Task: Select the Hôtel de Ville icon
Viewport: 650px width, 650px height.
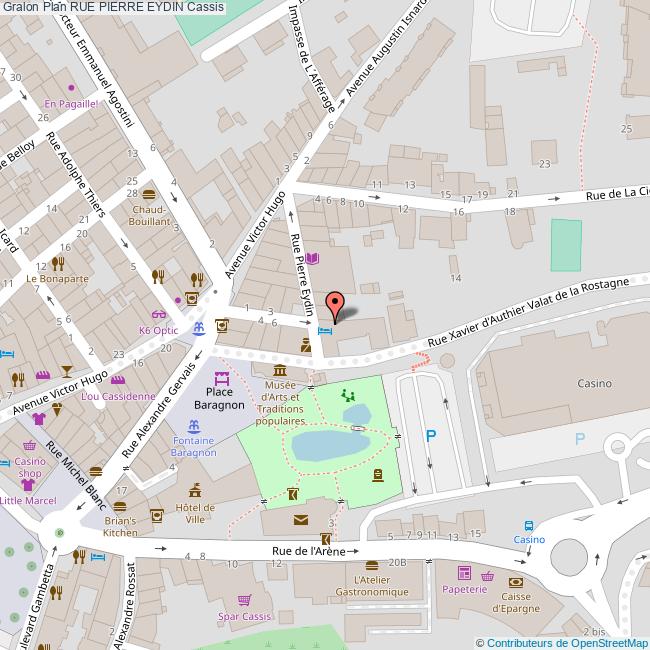Action: point(196,489)
